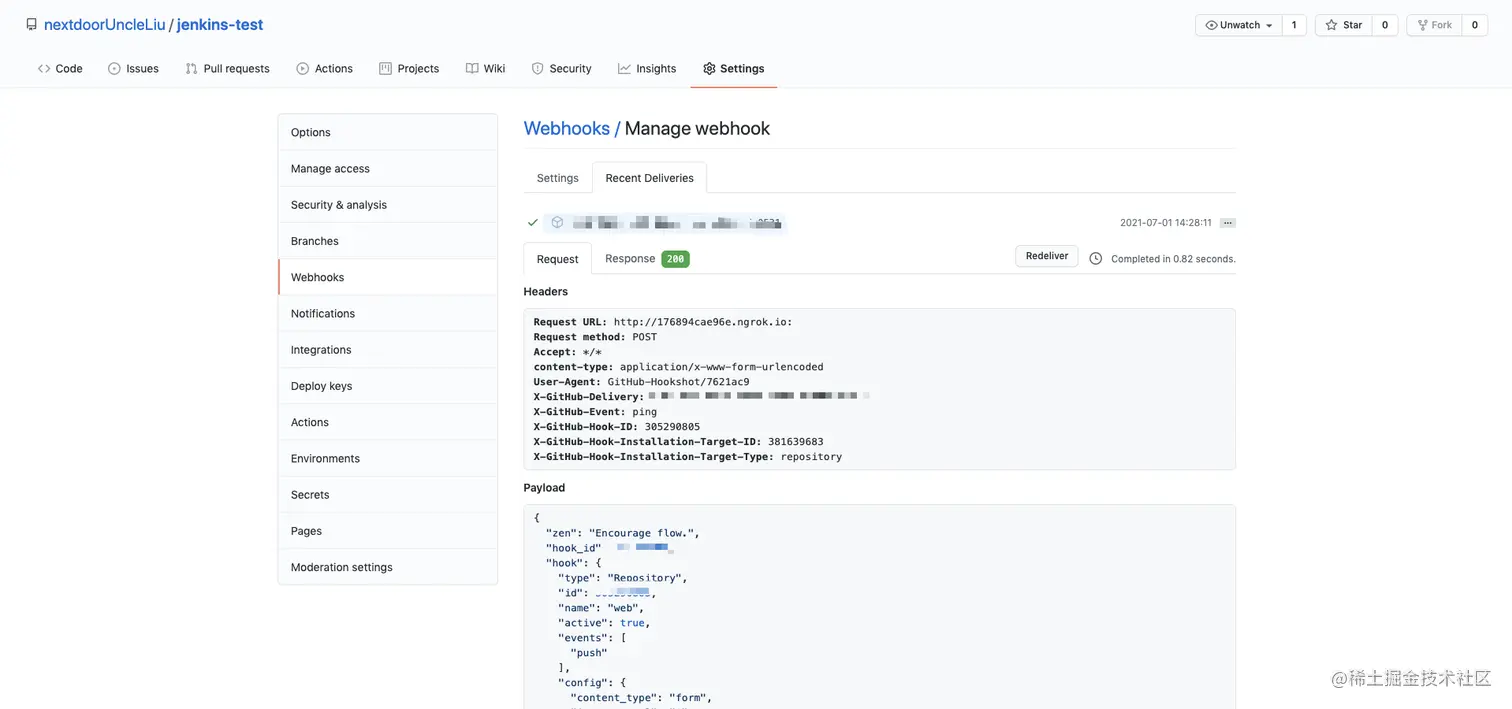Click the Fork button
1512x709 pixels.
point(1434,25)
